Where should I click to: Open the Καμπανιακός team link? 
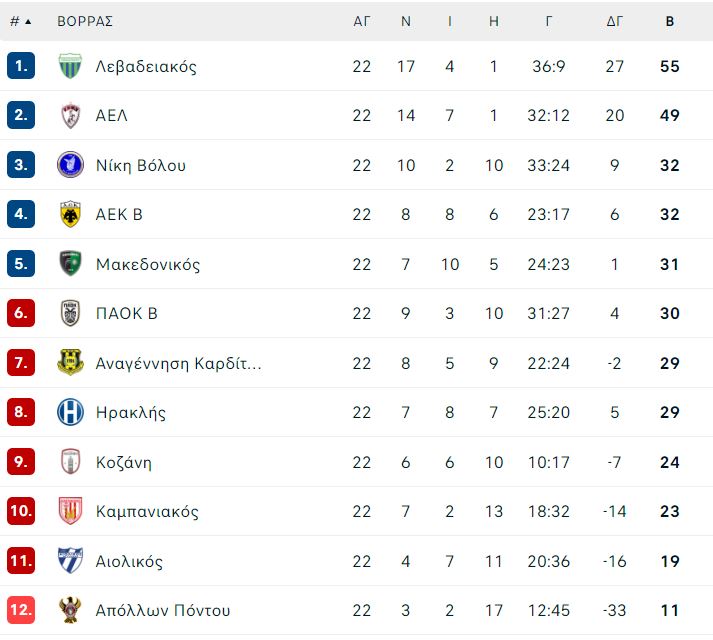[x=147, y=511]
